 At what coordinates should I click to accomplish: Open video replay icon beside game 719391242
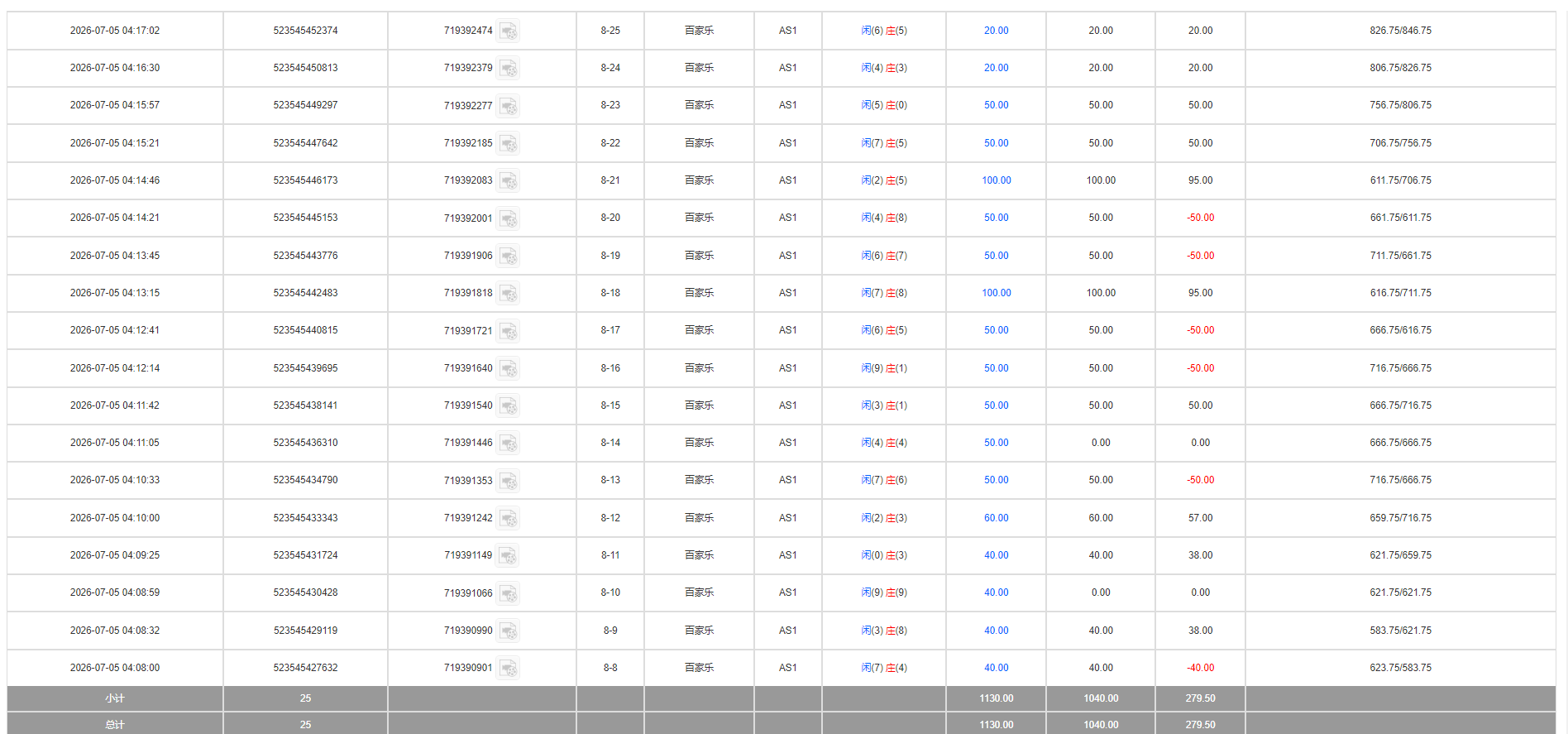click(508, 518)
